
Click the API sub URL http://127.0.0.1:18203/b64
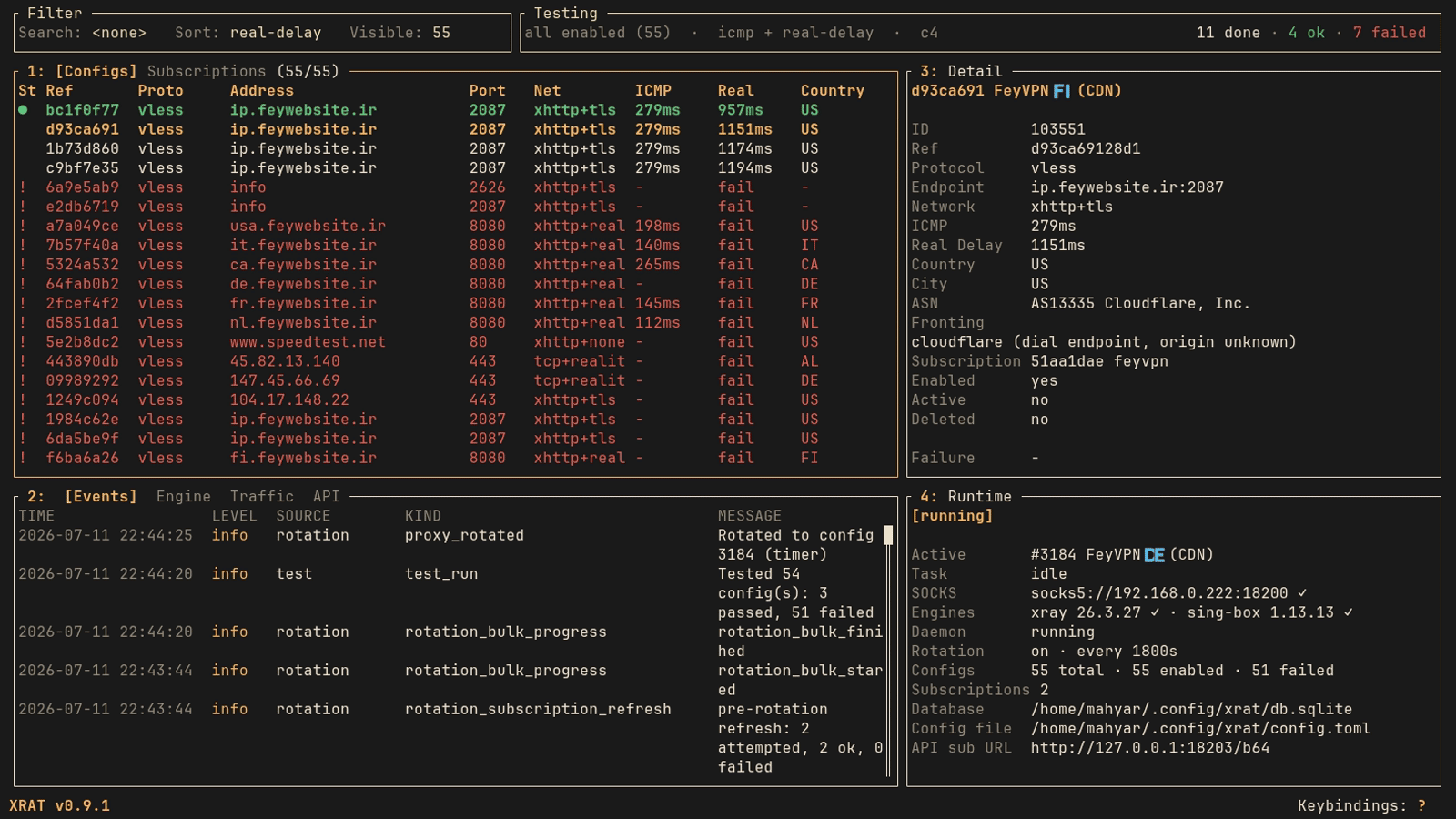(x=1150, y=748)
